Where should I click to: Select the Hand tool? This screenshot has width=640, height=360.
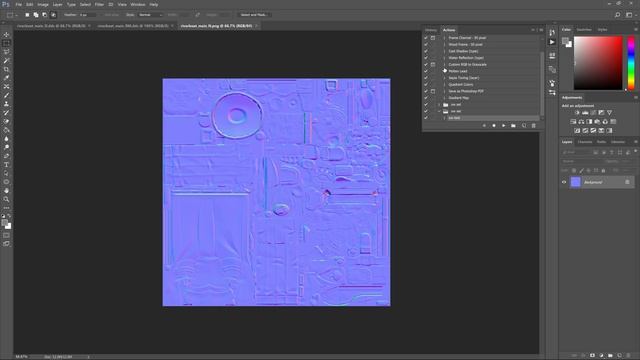[x=6, y=191]
